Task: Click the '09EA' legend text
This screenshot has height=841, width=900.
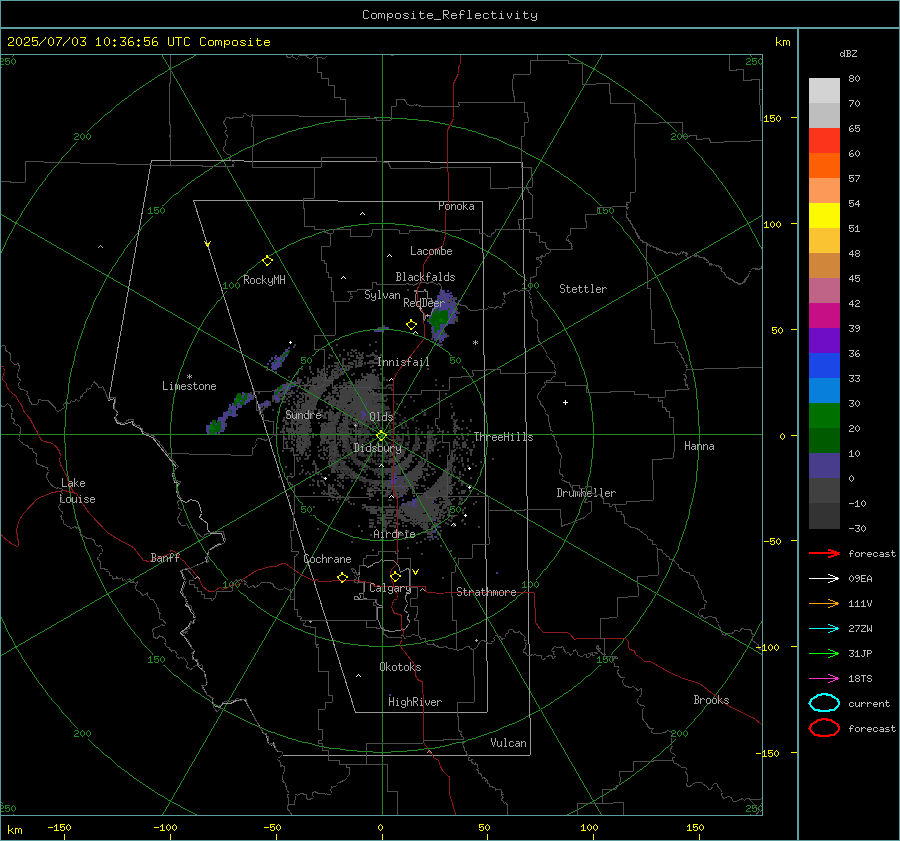Action: click(860, 579)
